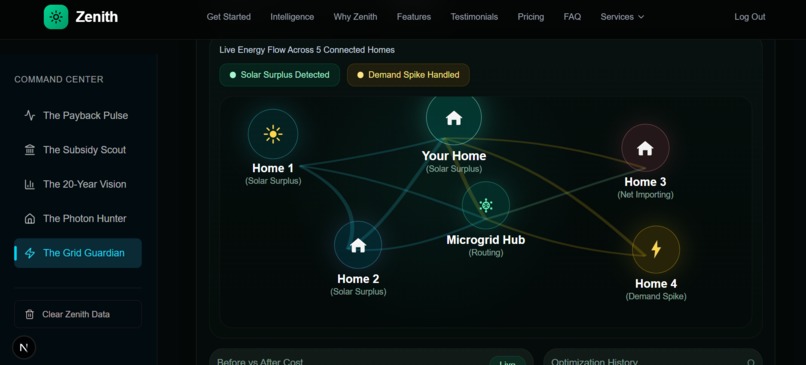Click the Your Home label text
Image resolution: width=806 pixels, height=365 pixels.
tap(454, 156)
